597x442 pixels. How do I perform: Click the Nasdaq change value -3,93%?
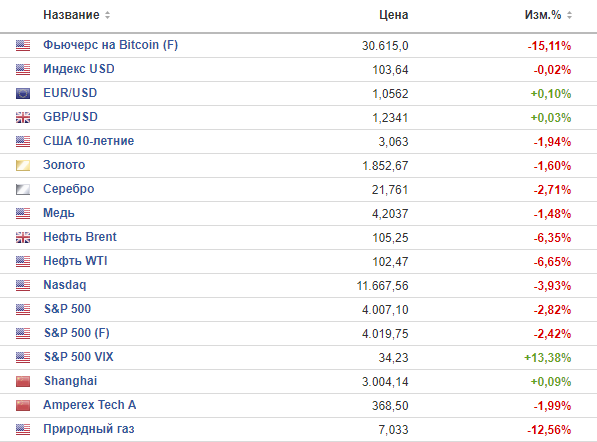point(552,286)
